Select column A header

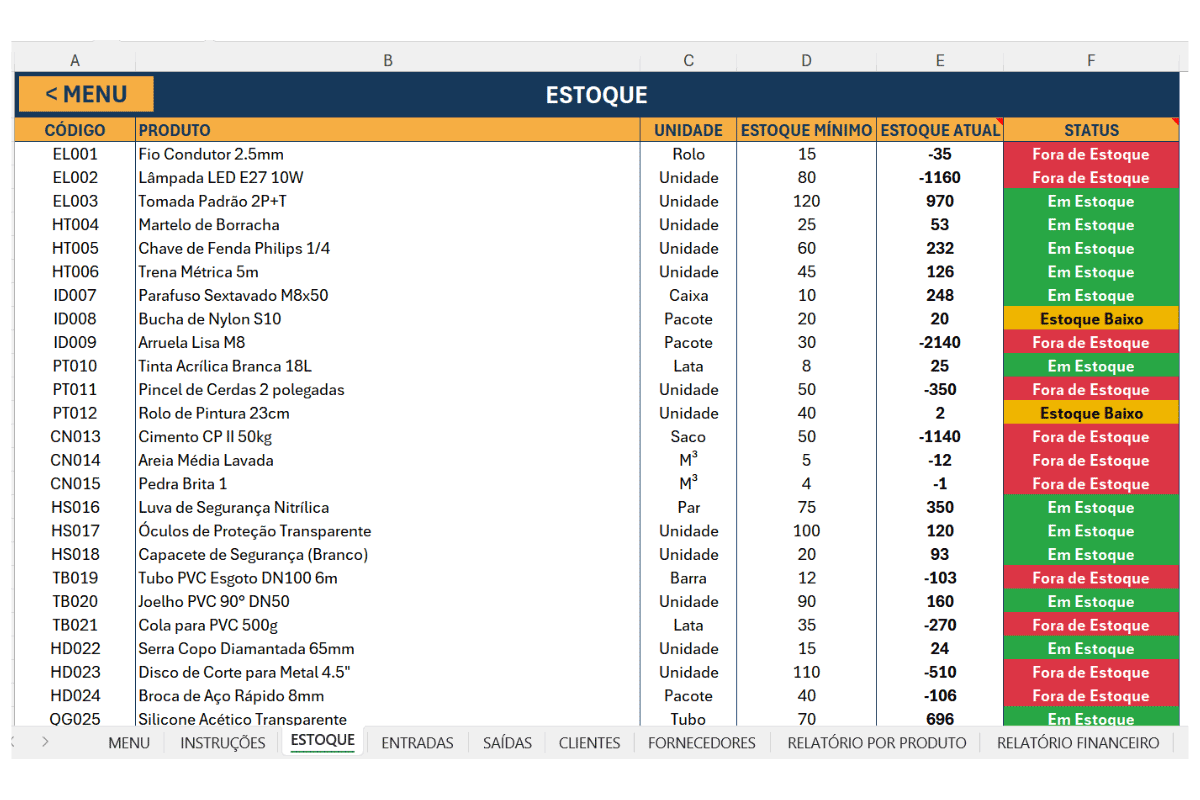click(75, 61)
